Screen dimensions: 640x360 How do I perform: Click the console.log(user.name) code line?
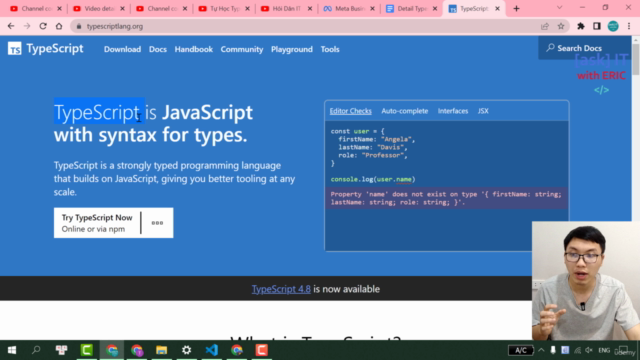point(373,179)
